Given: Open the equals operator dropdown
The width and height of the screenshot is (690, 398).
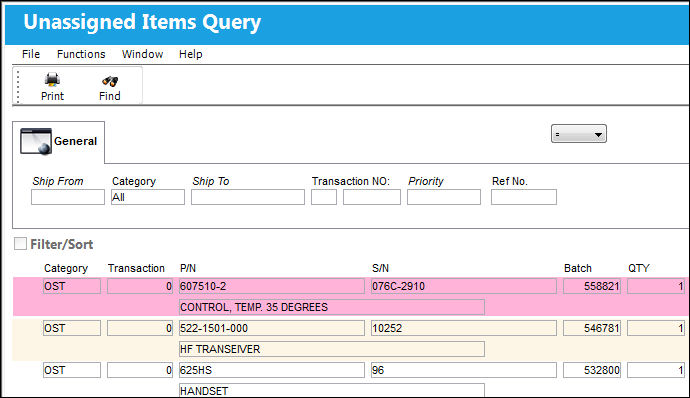Looking at the screenshot, I should click(x=579, y=134).
